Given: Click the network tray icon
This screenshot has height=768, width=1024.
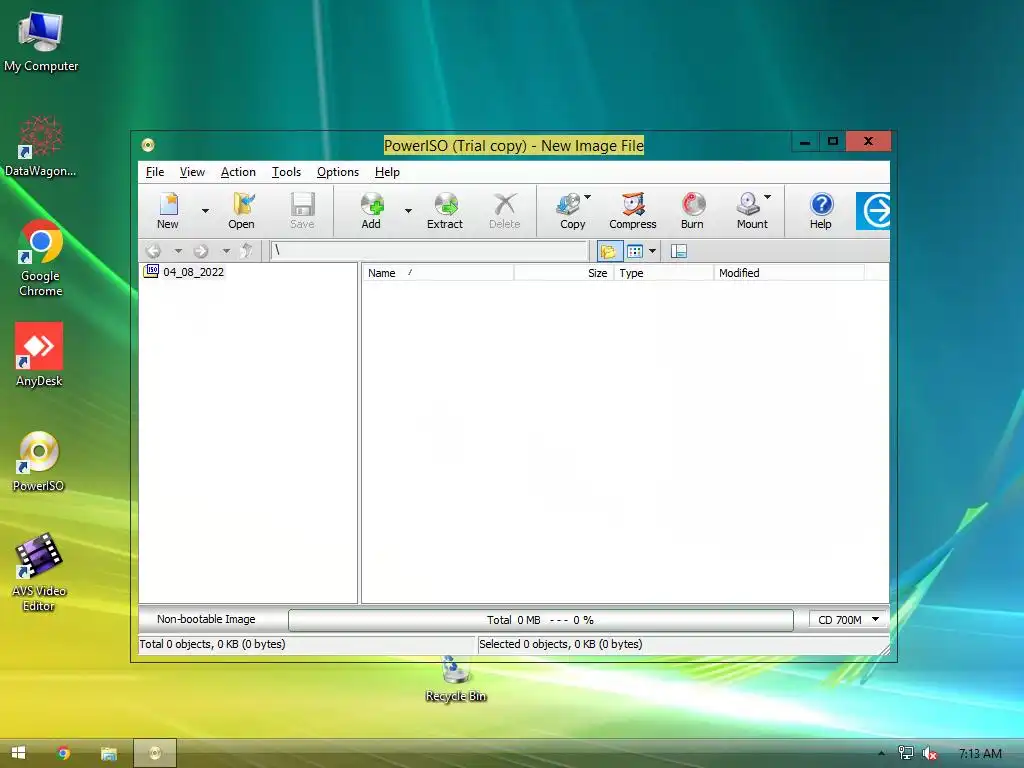Looking at the screenshot, I should point(906,753).
